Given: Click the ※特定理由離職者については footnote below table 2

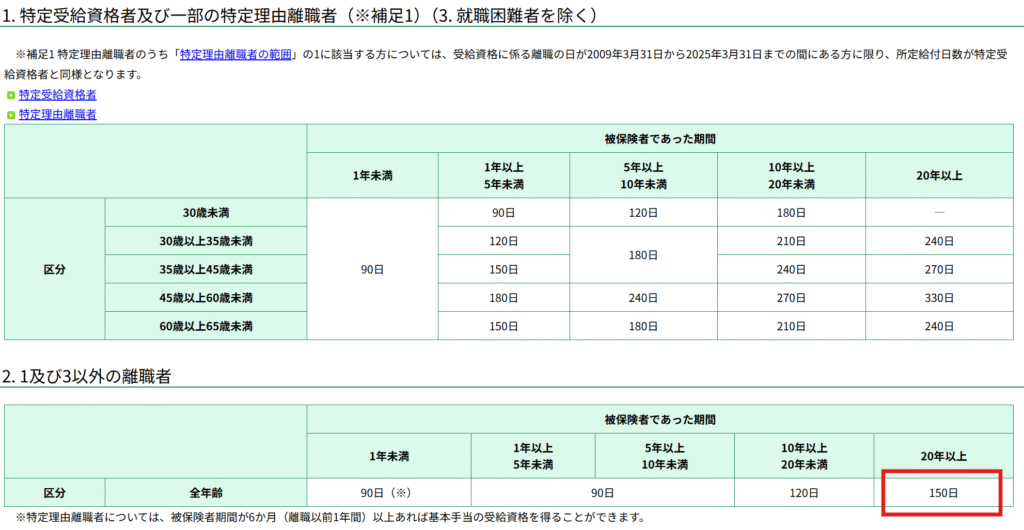Looking at the screenshot, I should tap(330, 518).
